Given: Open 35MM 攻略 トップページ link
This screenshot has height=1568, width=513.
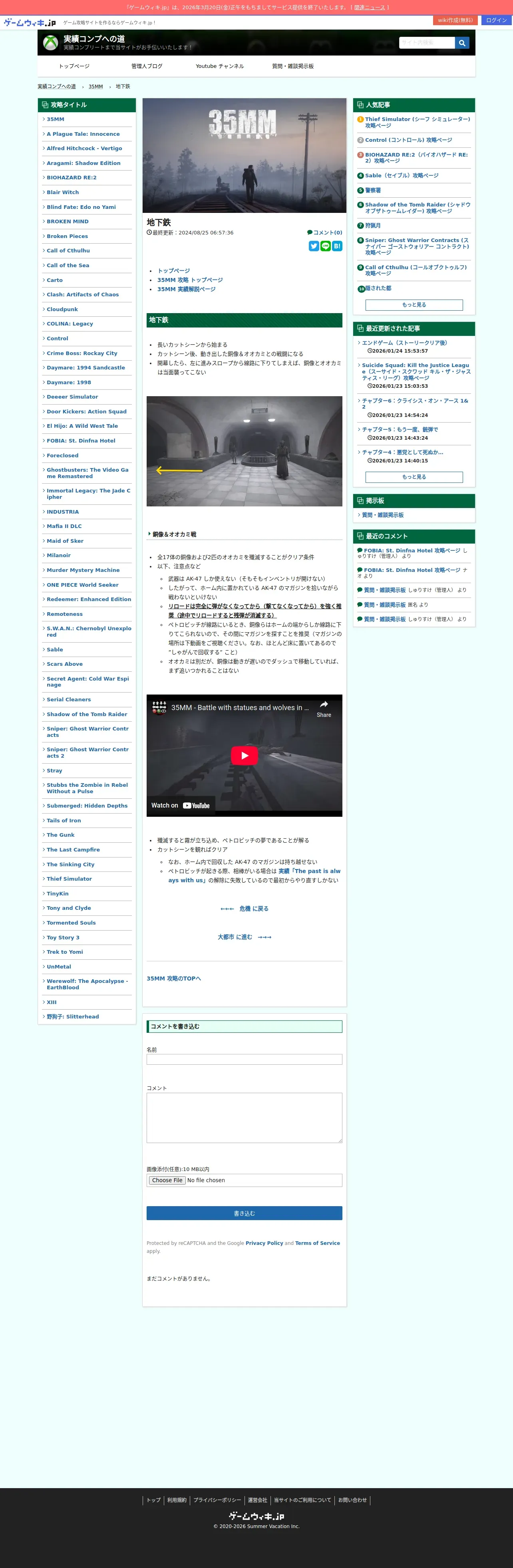Looking at the screenshot, I should coord(190,280).
